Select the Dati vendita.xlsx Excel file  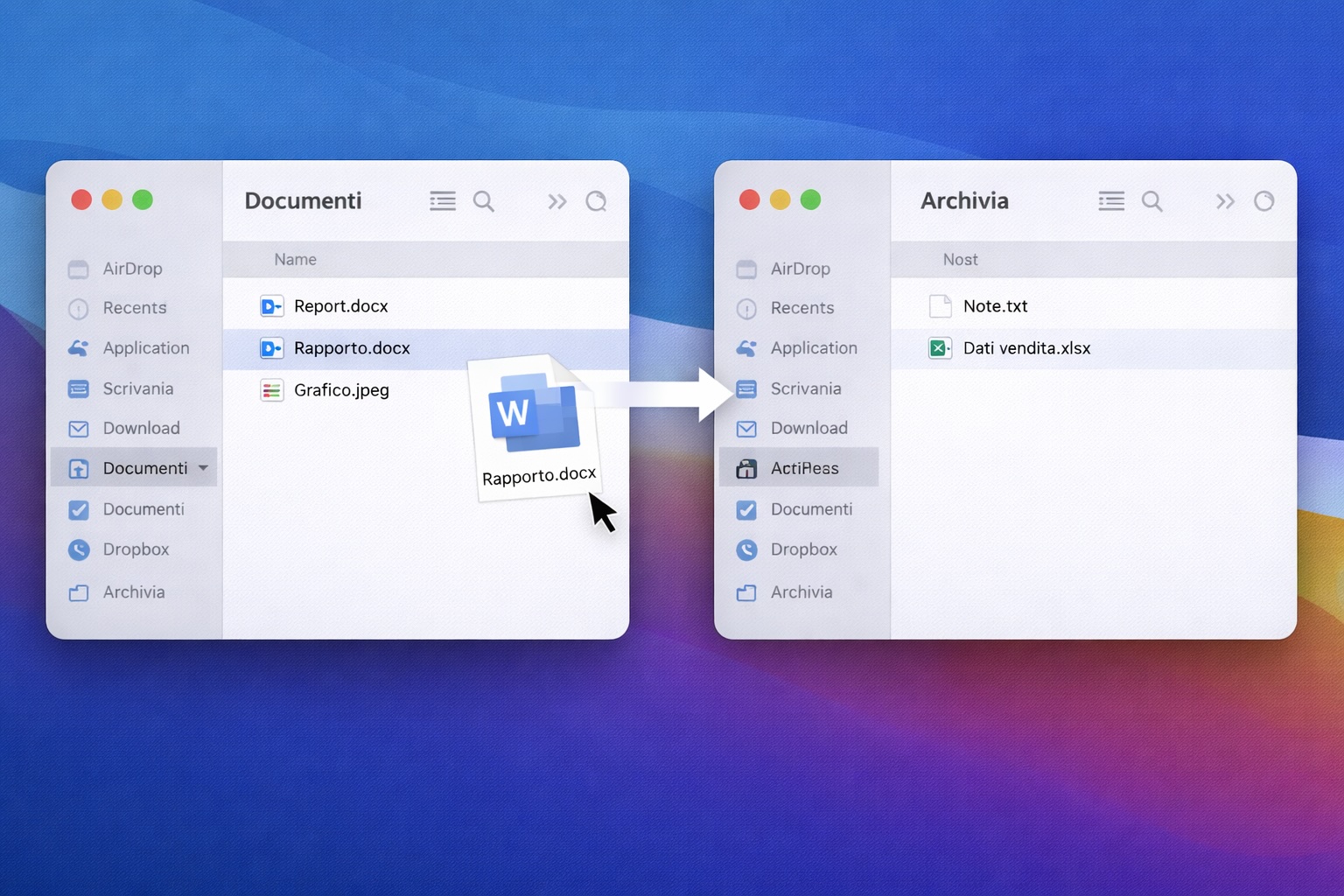point(1025,348)
